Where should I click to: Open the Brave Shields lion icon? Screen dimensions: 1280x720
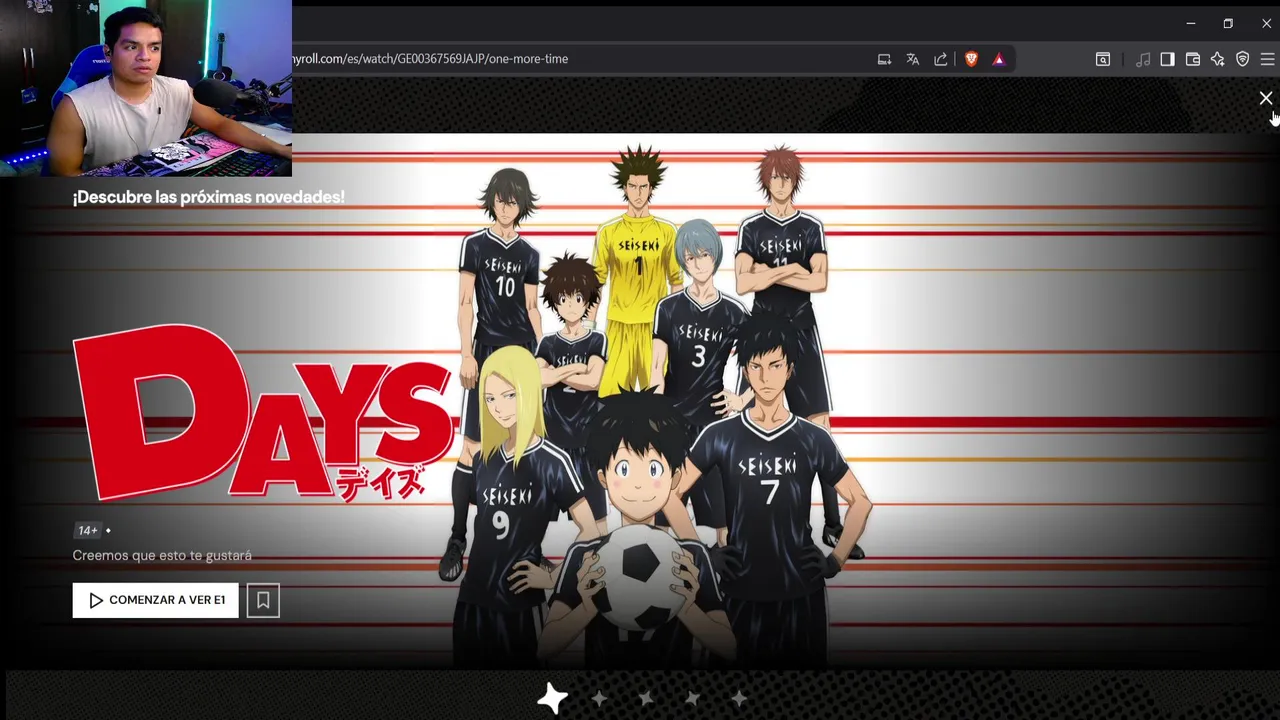coord(971,59)
